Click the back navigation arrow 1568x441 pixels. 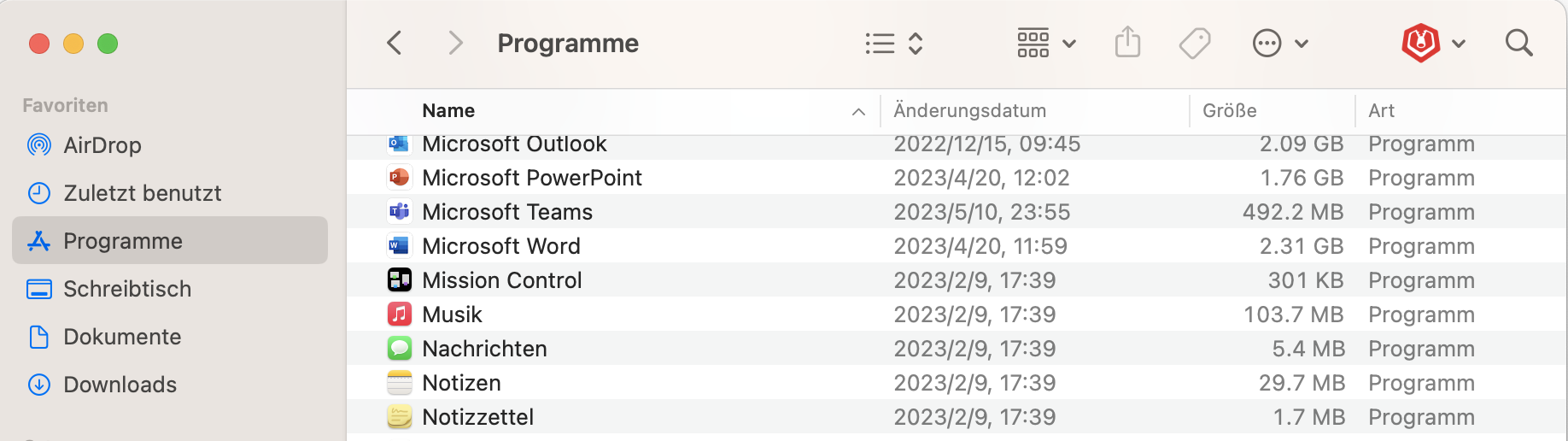(395, 43)
